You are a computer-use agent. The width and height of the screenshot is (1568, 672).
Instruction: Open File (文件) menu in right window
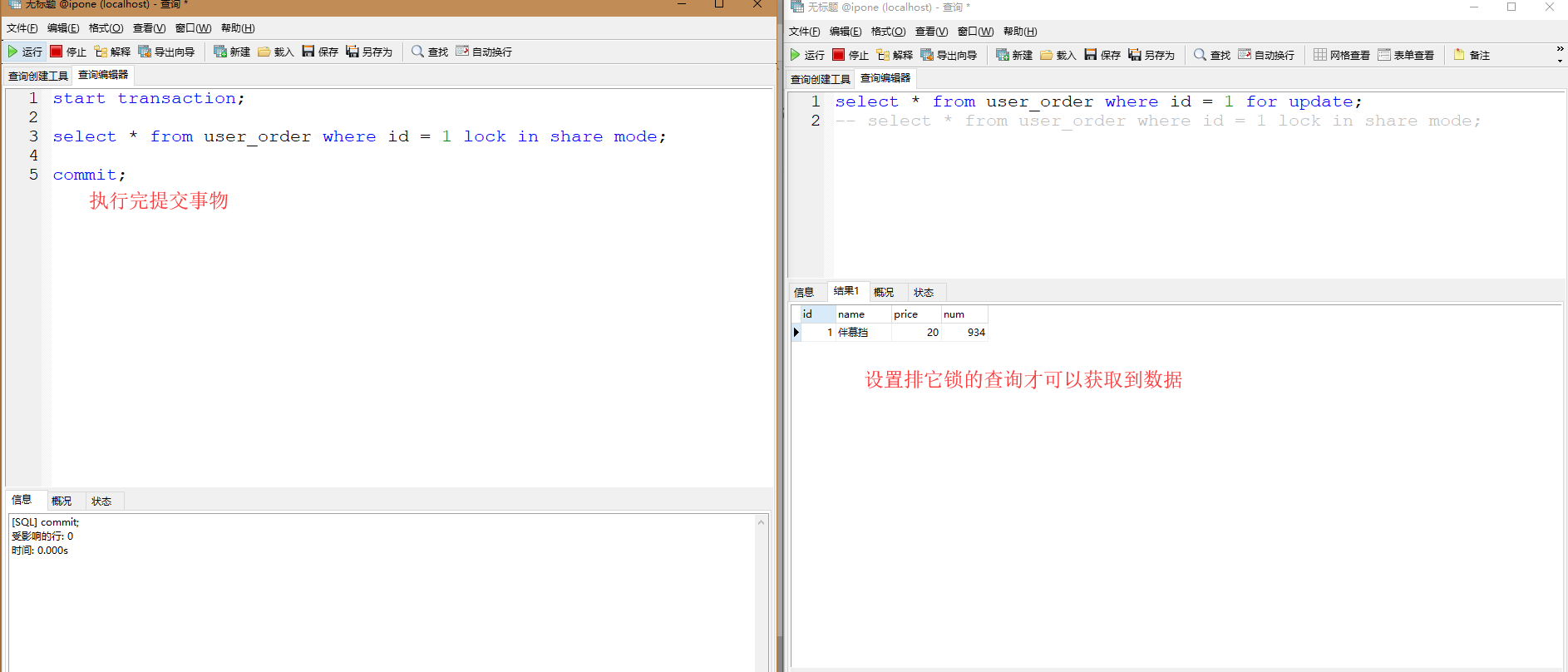(x=805, y=32)
